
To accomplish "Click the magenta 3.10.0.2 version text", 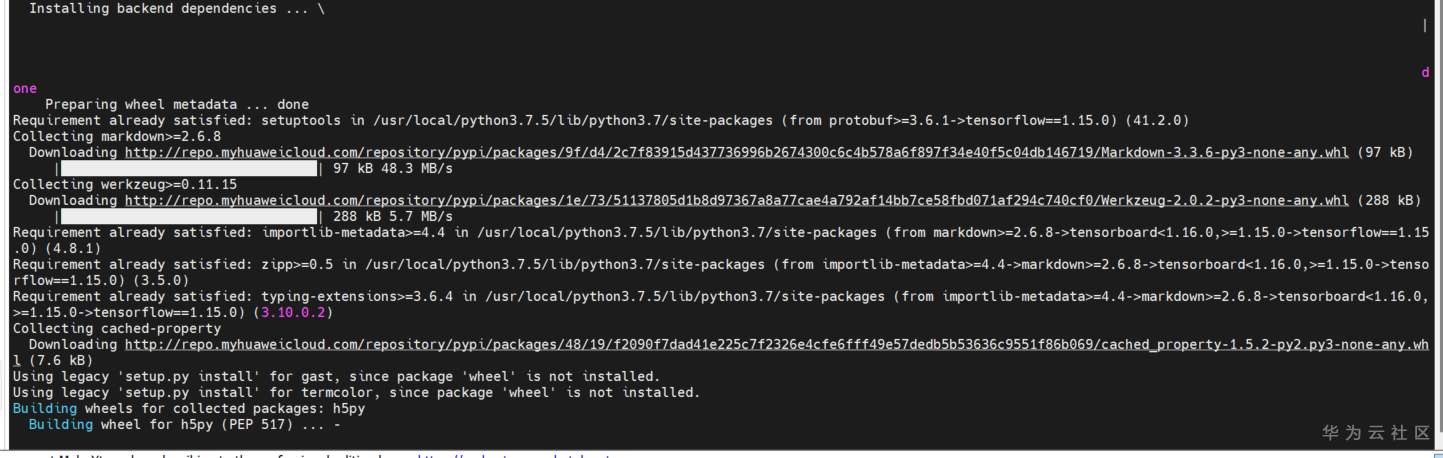I will [295, 312].
